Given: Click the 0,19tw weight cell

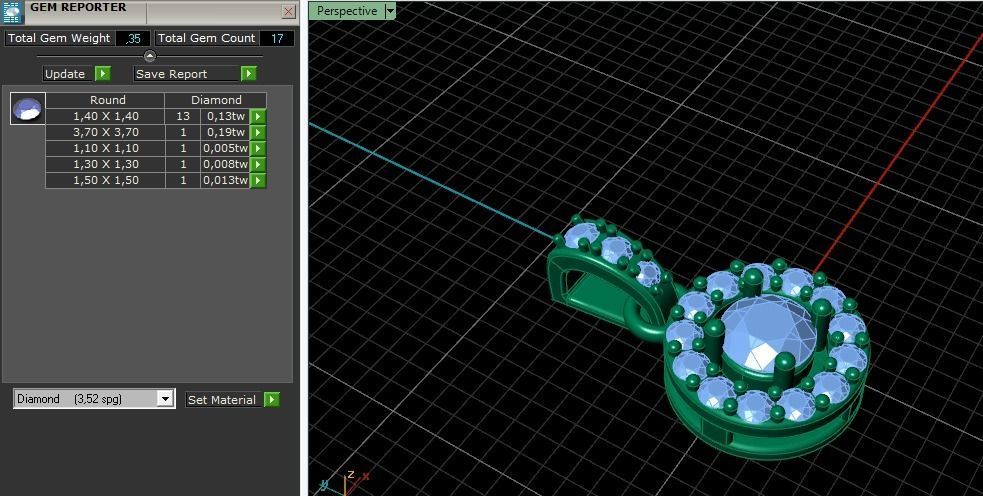Looking at the screenshot, I should [225, 132].
